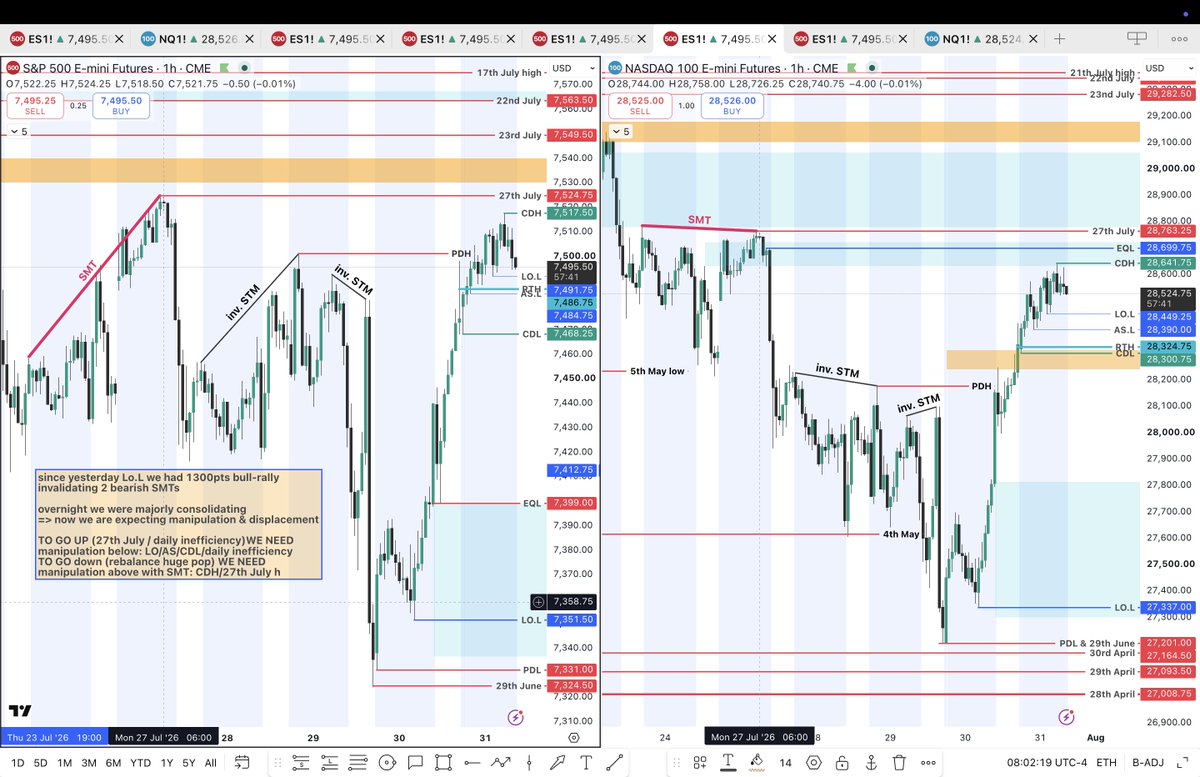Expand the indicator legend '5' on S&P chart

pyautogui.click(x=18, y=132)
